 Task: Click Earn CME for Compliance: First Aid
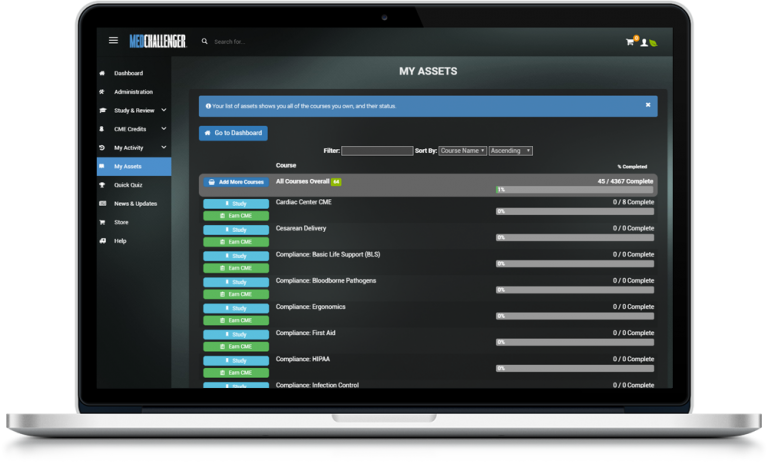tap(236, 347)
